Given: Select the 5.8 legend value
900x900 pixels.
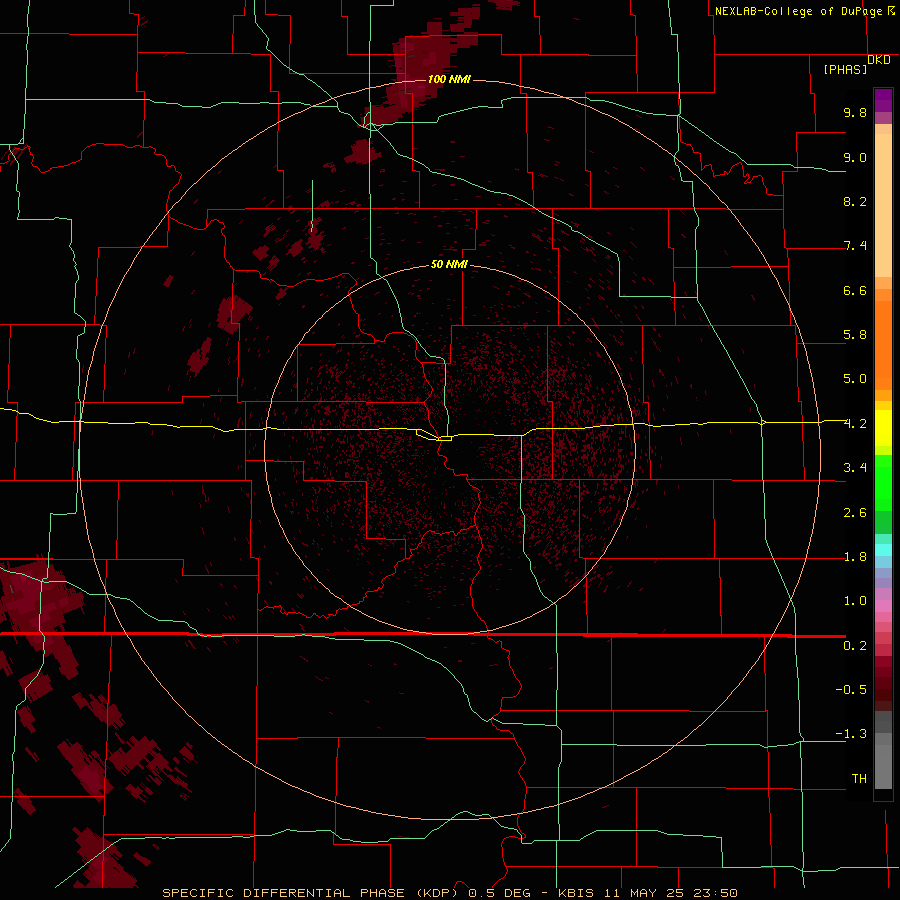Looking at the screenshot, I should pyautogui.click(x=855, y=335).
